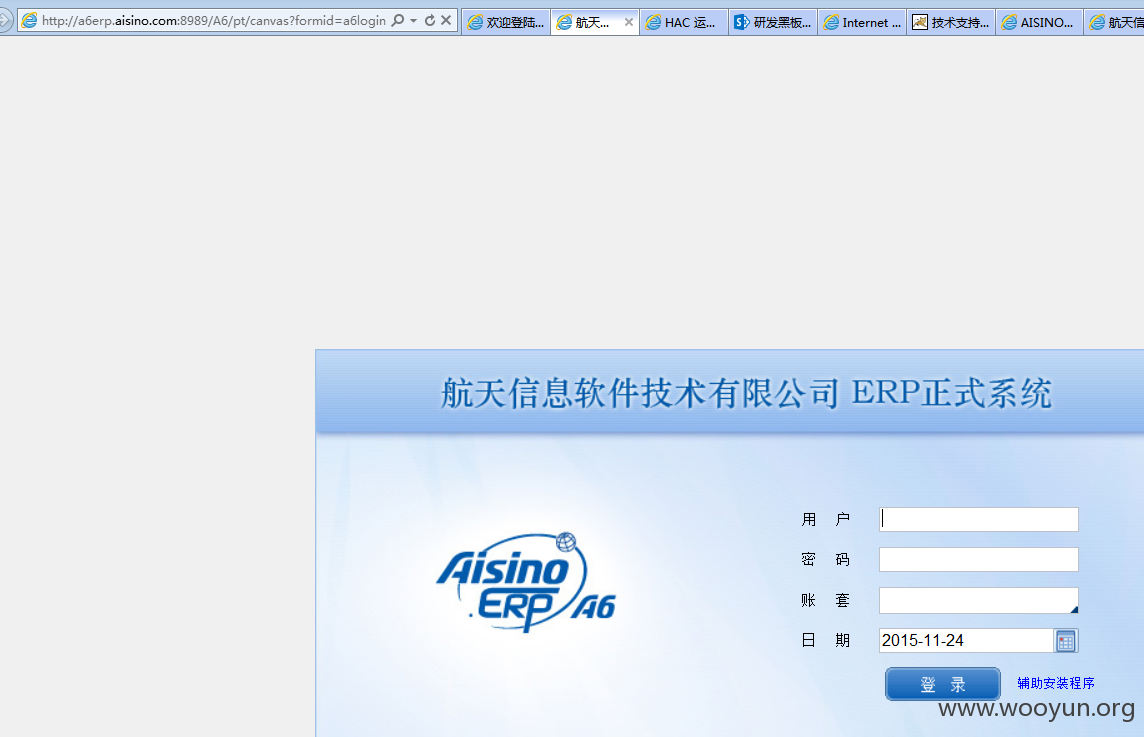Viewport: 1144px width, 737px height.
Task: Open the address bar dropdown arrow
Action: pos(414,20)
